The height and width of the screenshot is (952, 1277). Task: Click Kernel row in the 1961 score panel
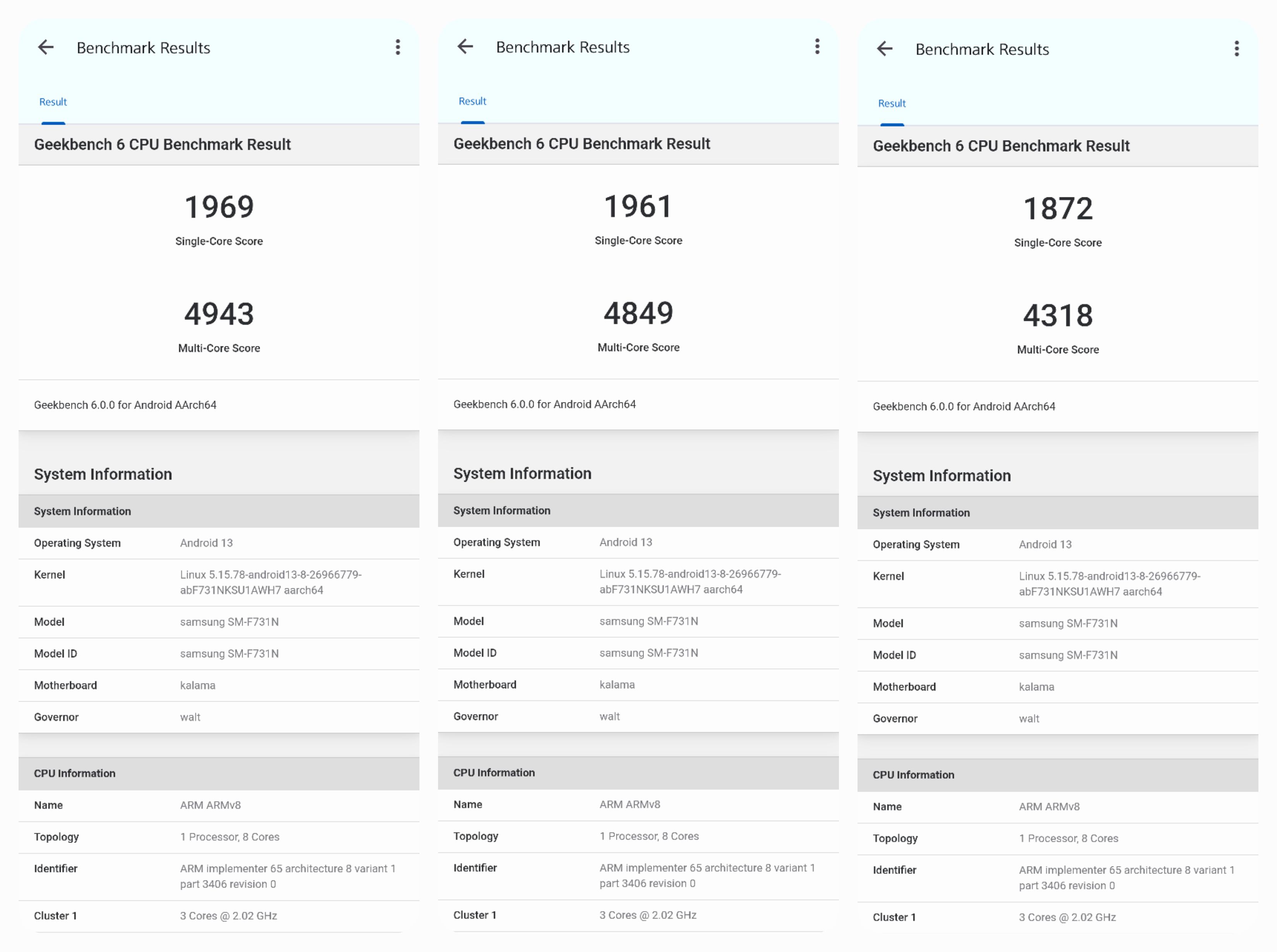tap(638, 582)
